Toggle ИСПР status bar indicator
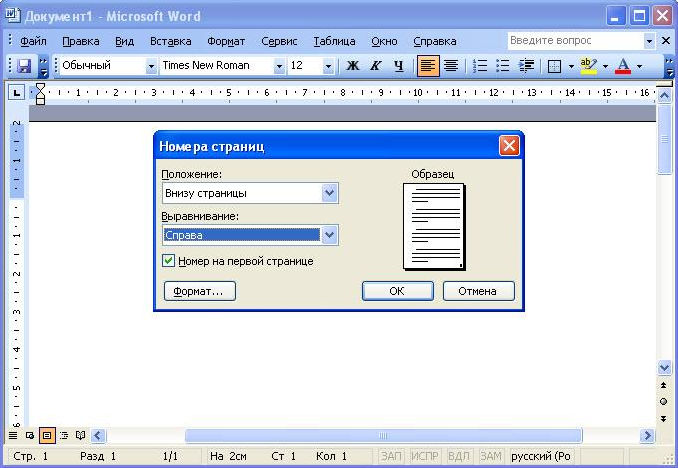The image size is (678, 468). click(424, 456)
